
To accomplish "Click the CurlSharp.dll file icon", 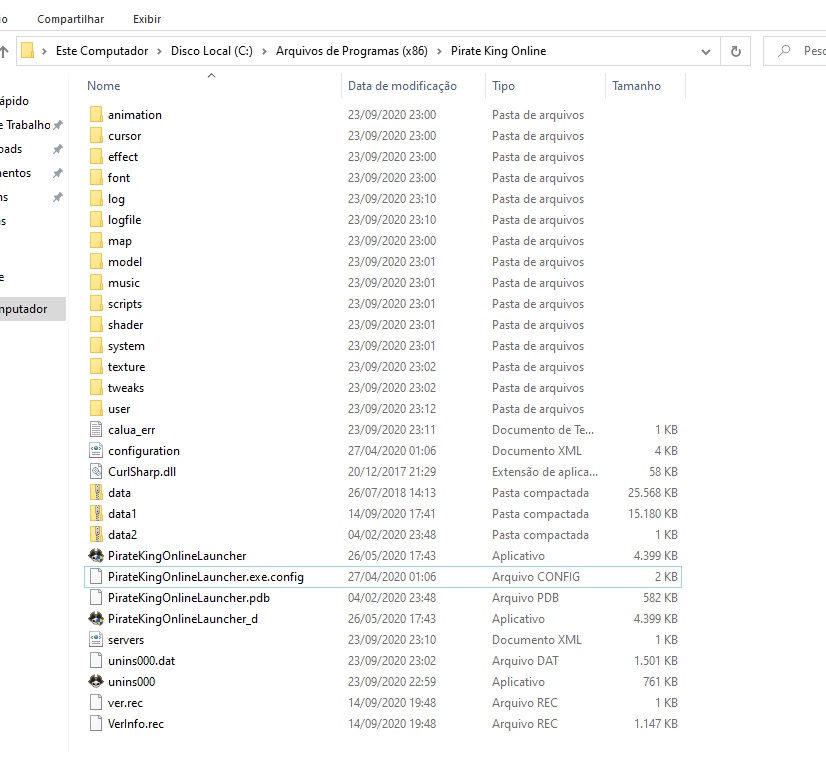I will 96,472.
